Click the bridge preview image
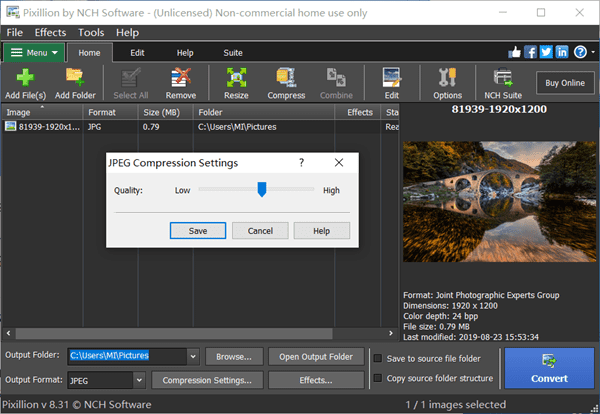 pyautogui.click(x=499, y=202)
